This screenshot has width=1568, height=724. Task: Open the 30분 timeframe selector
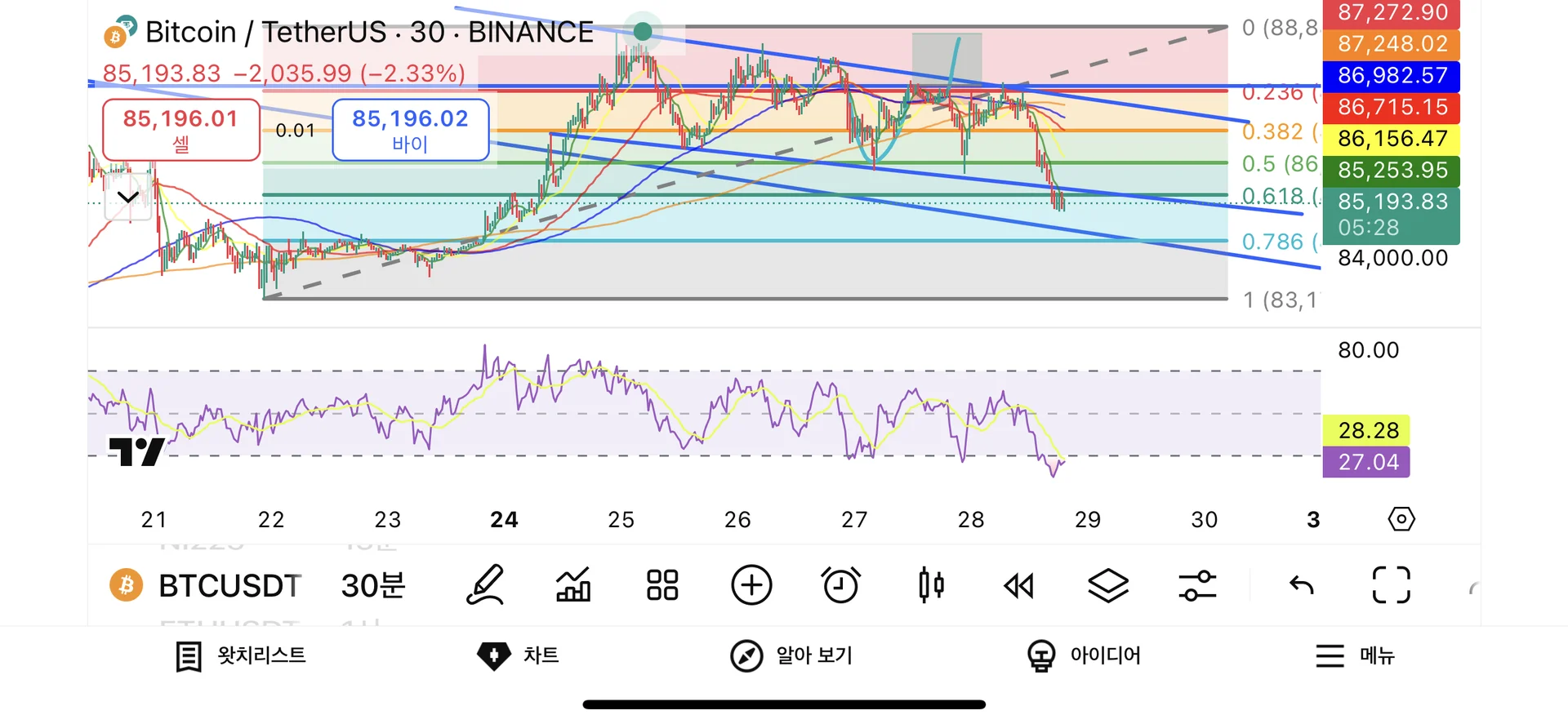point(373,585)
